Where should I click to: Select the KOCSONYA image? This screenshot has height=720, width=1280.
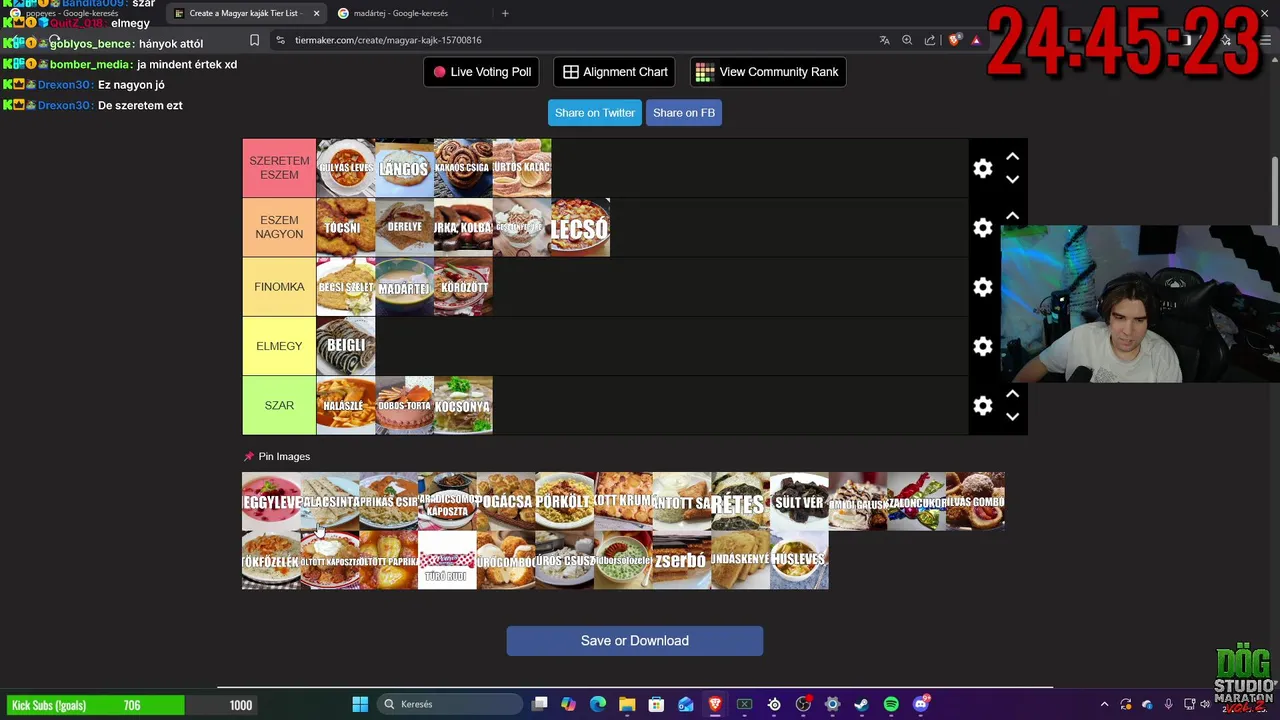click(x=463, y=405)
